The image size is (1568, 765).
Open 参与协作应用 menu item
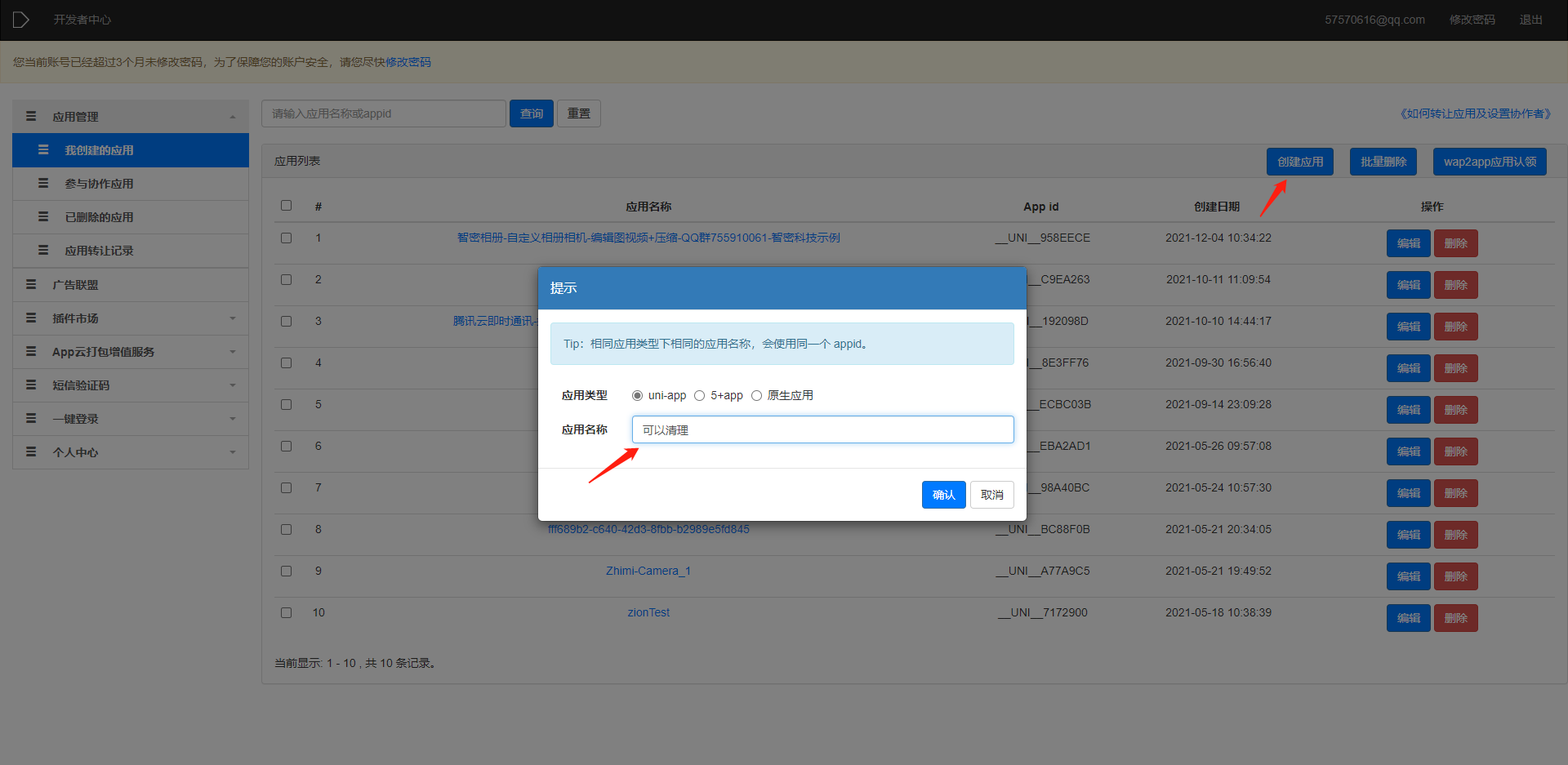point(131,184)
